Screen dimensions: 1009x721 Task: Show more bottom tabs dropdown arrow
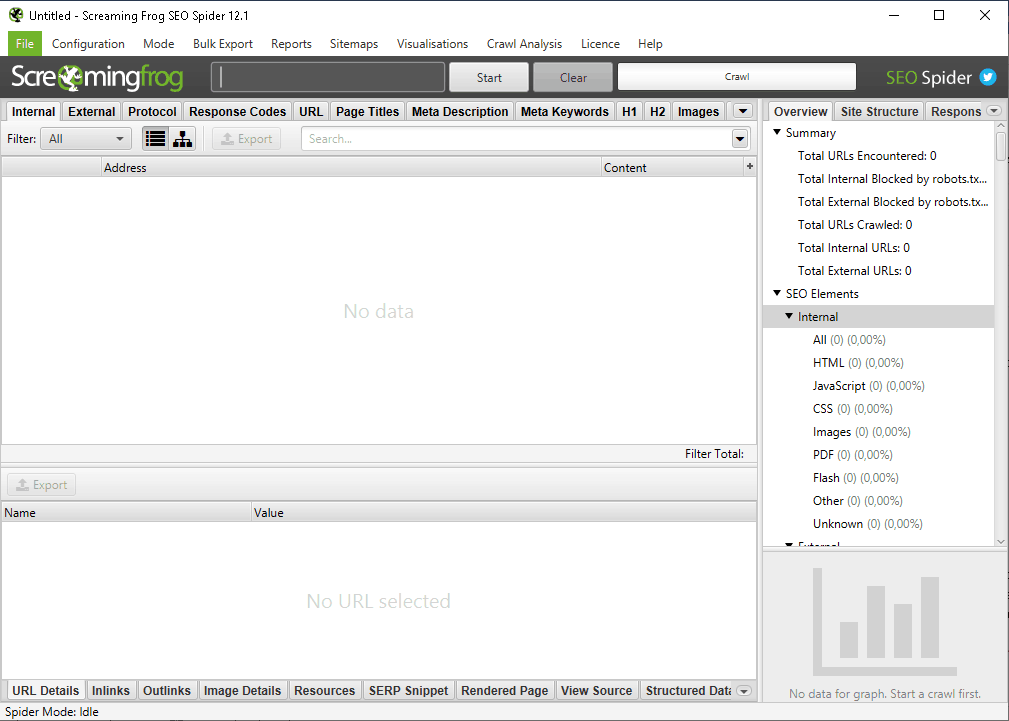(x=744, y=691)
